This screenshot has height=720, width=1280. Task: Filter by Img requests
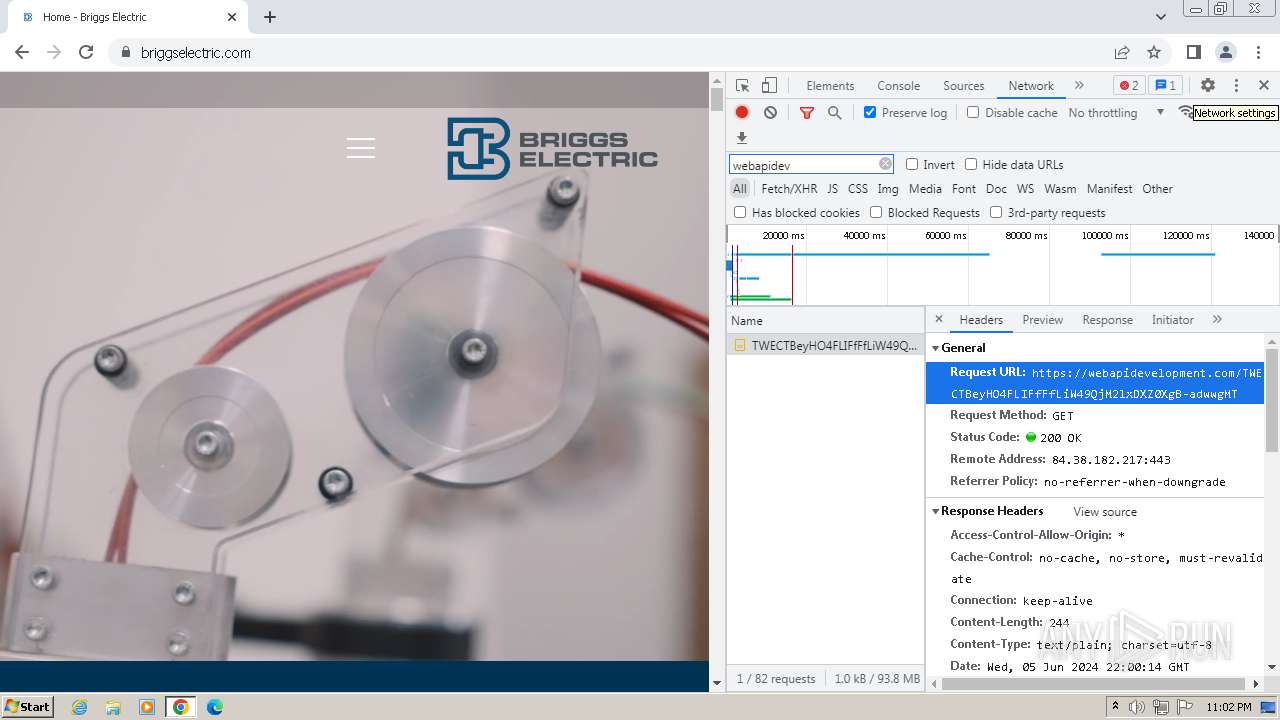coord(888,188)
